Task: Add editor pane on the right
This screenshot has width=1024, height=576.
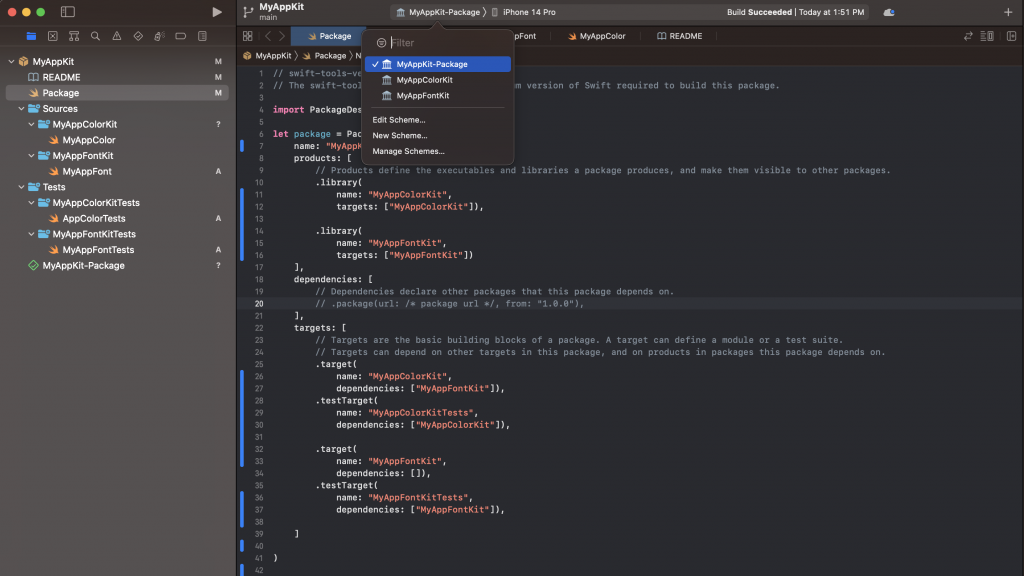Action: [x=1011, y=36]
